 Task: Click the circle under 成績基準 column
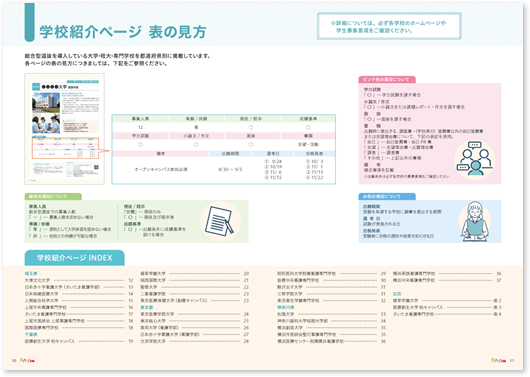(308, 127)
